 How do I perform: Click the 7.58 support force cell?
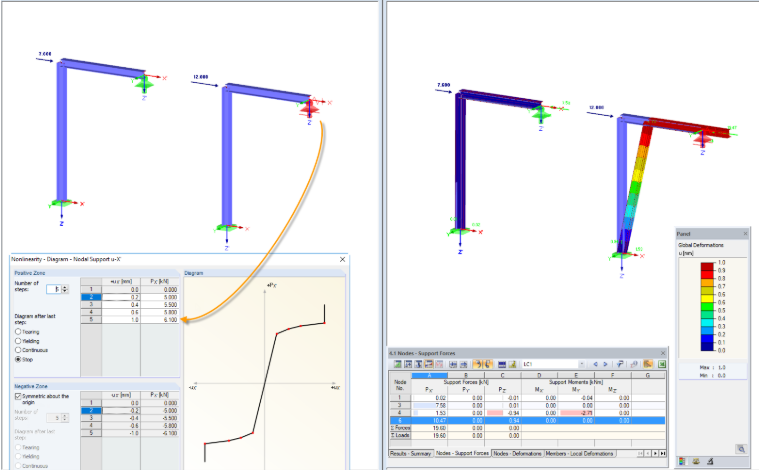[x=429, y=405]
